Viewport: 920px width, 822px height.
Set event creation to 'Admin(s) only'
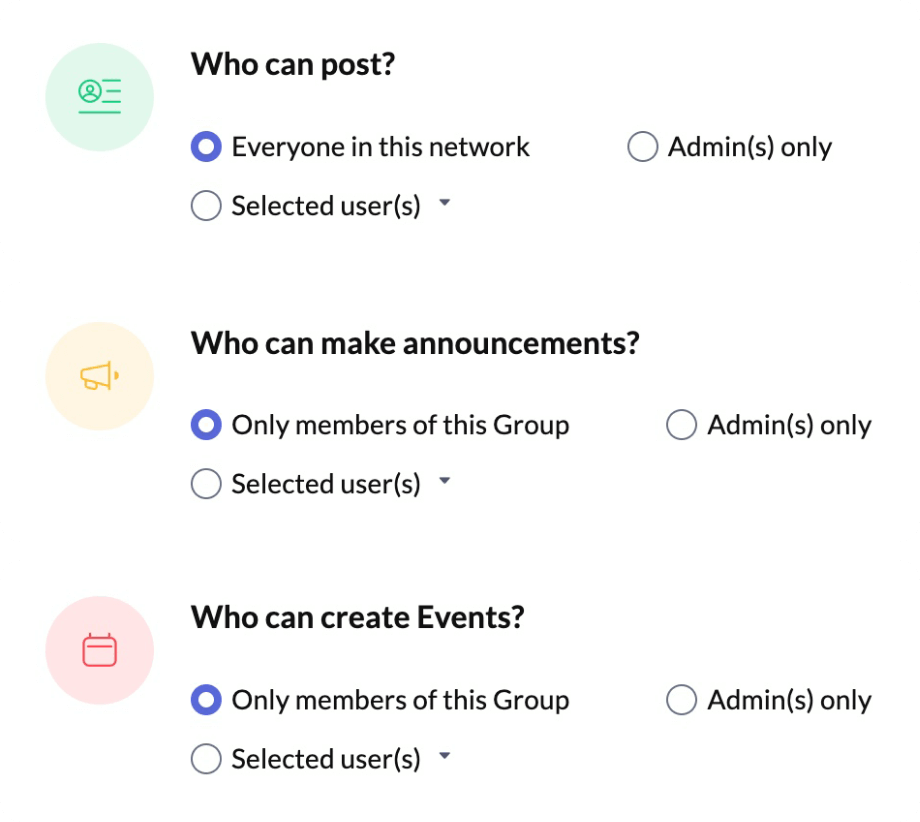tap(681, 701)
